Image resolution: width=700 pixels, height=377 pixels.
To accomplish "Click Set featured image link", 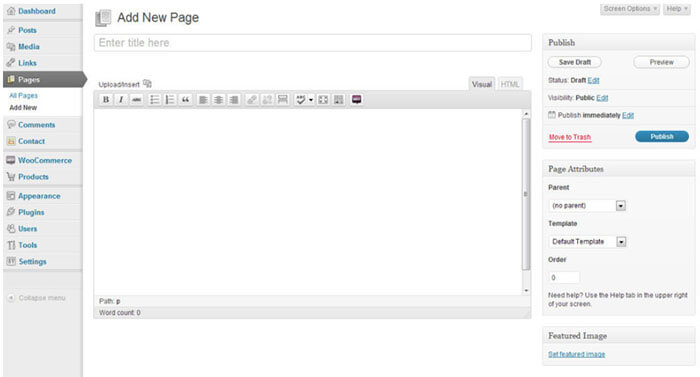I will [576, 354].
